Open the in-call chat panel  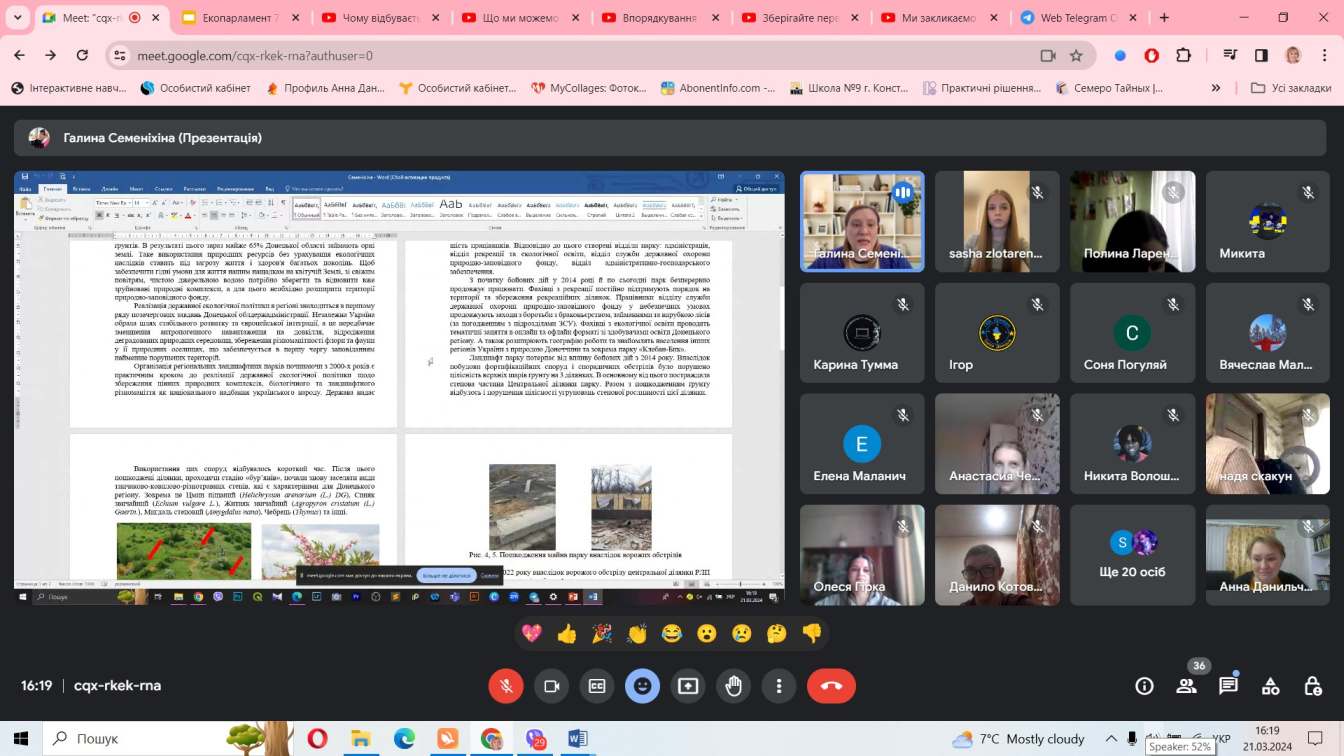1229,686
